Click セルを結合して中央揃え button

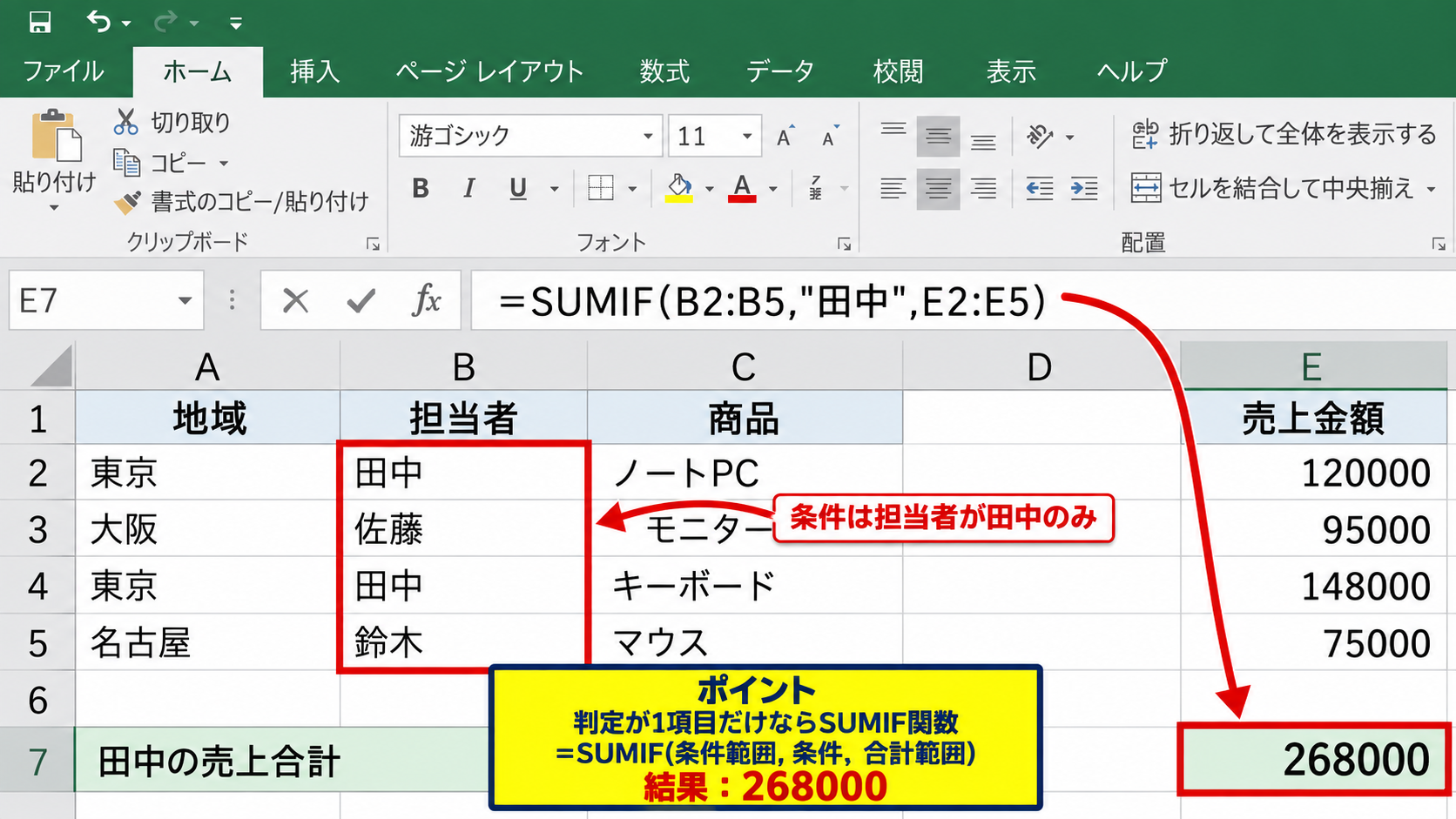click(x=1272, y=188)
